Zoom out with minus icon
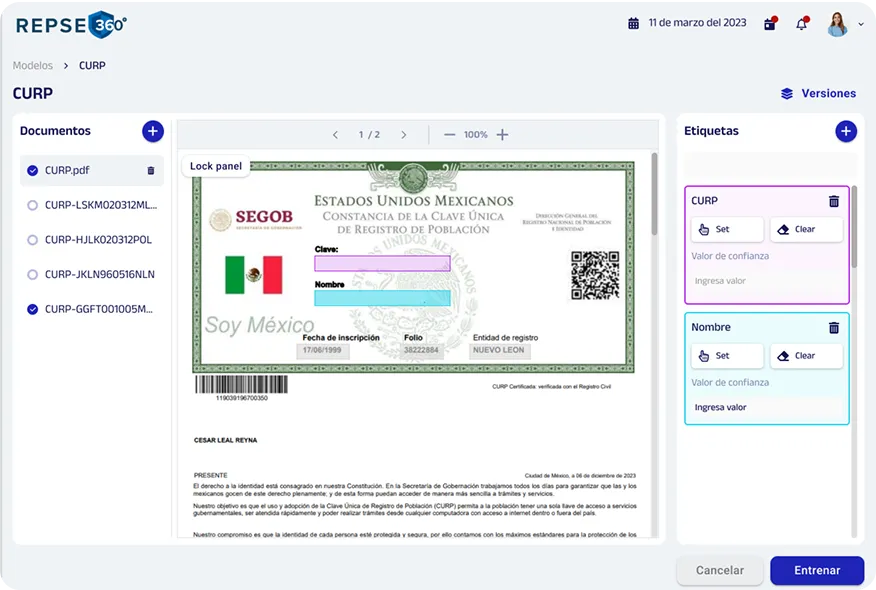Image resolution: width=876 pixels, height=590 pixels. (x=449, y=135)
